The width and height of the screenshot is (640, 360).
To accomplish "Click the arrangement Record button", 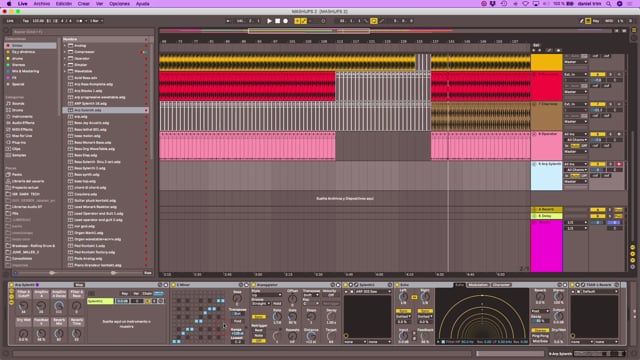I will (286, 21).
